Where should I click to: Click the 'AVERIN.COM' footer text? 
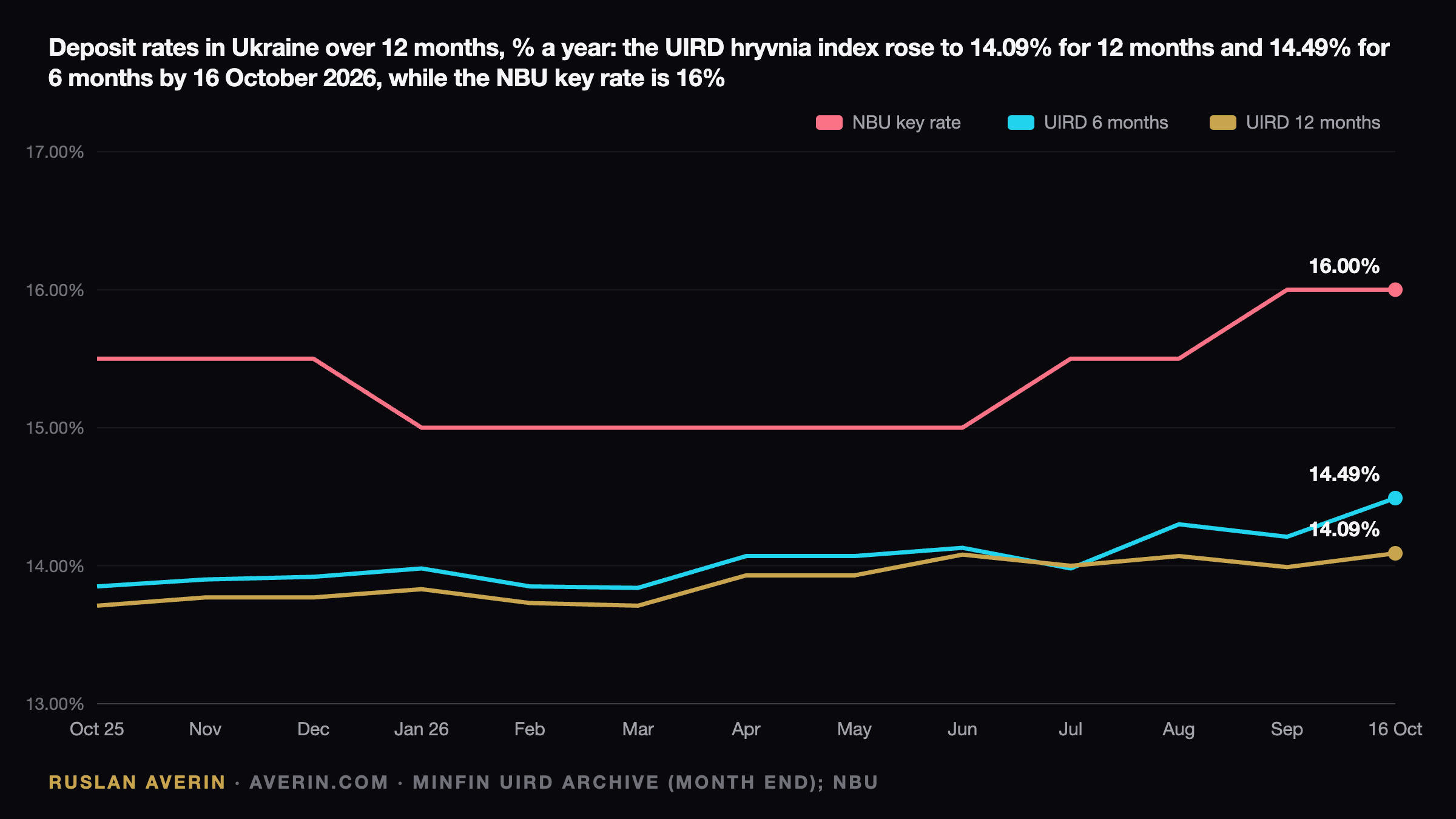point(319,782)
